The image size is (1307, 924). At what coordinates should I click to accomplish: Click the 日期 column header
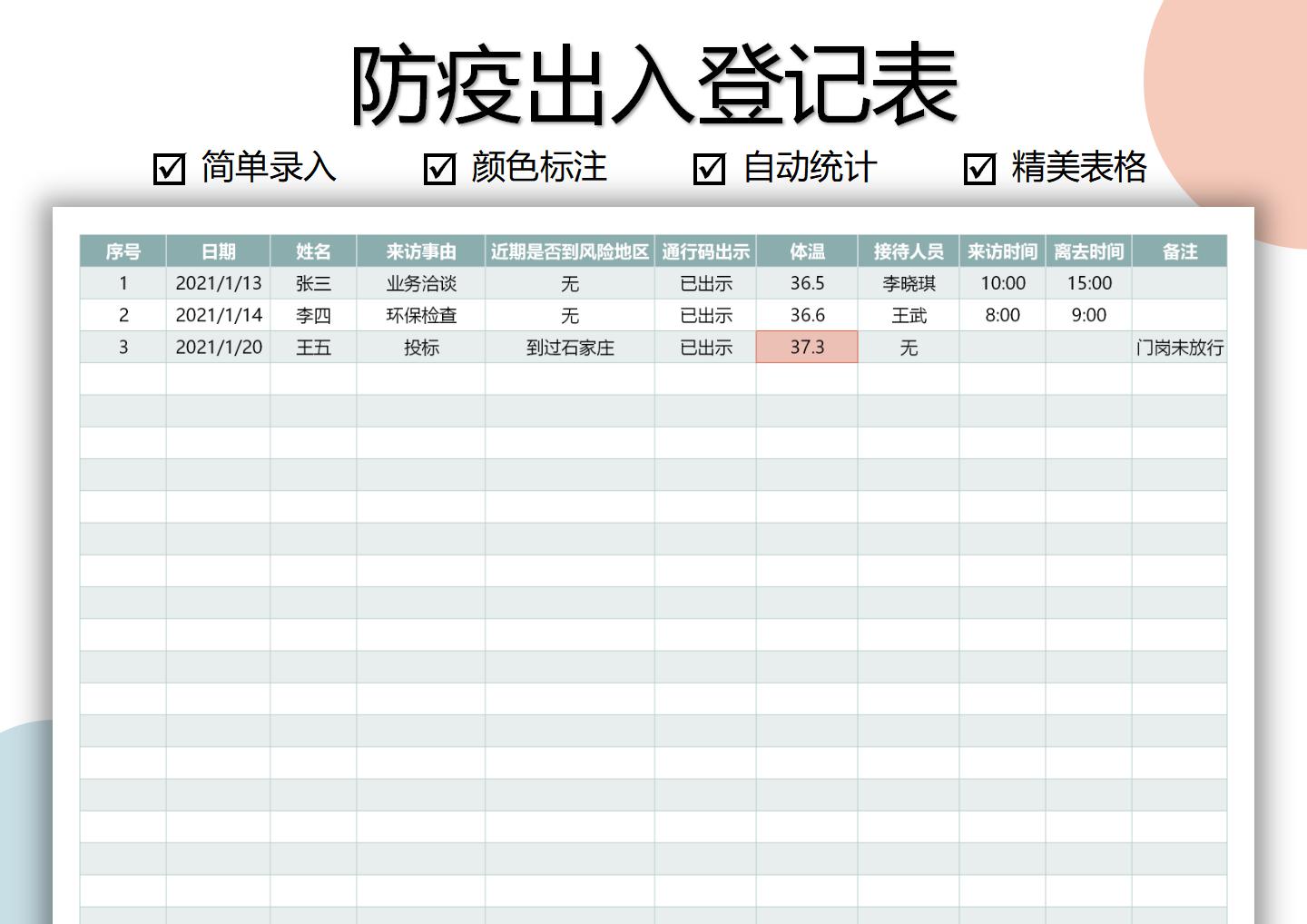[220, 251]
